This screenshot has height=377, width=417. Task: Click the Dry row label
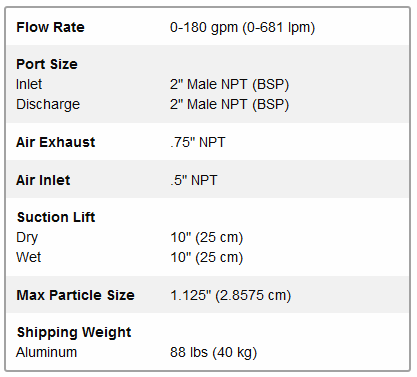click(27, 238)
